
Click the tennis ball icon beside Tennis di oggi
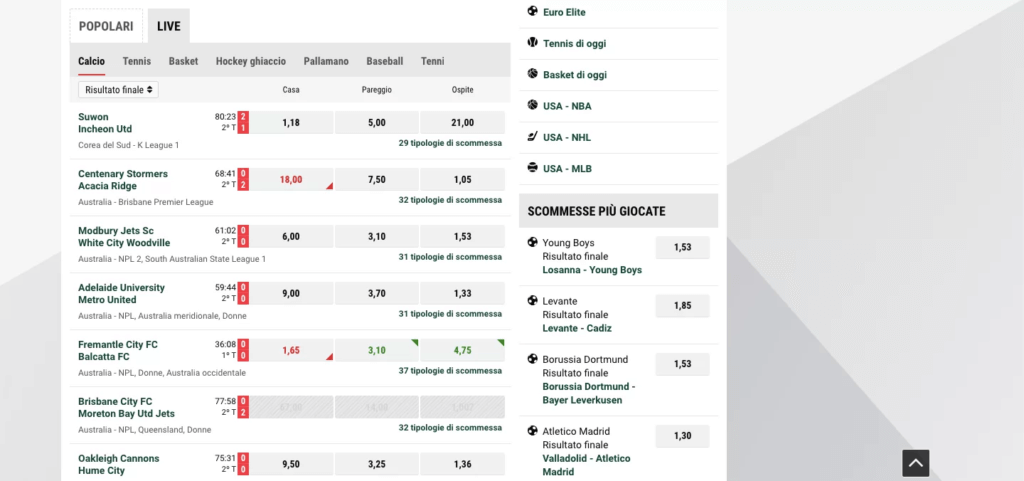[532, 42]
